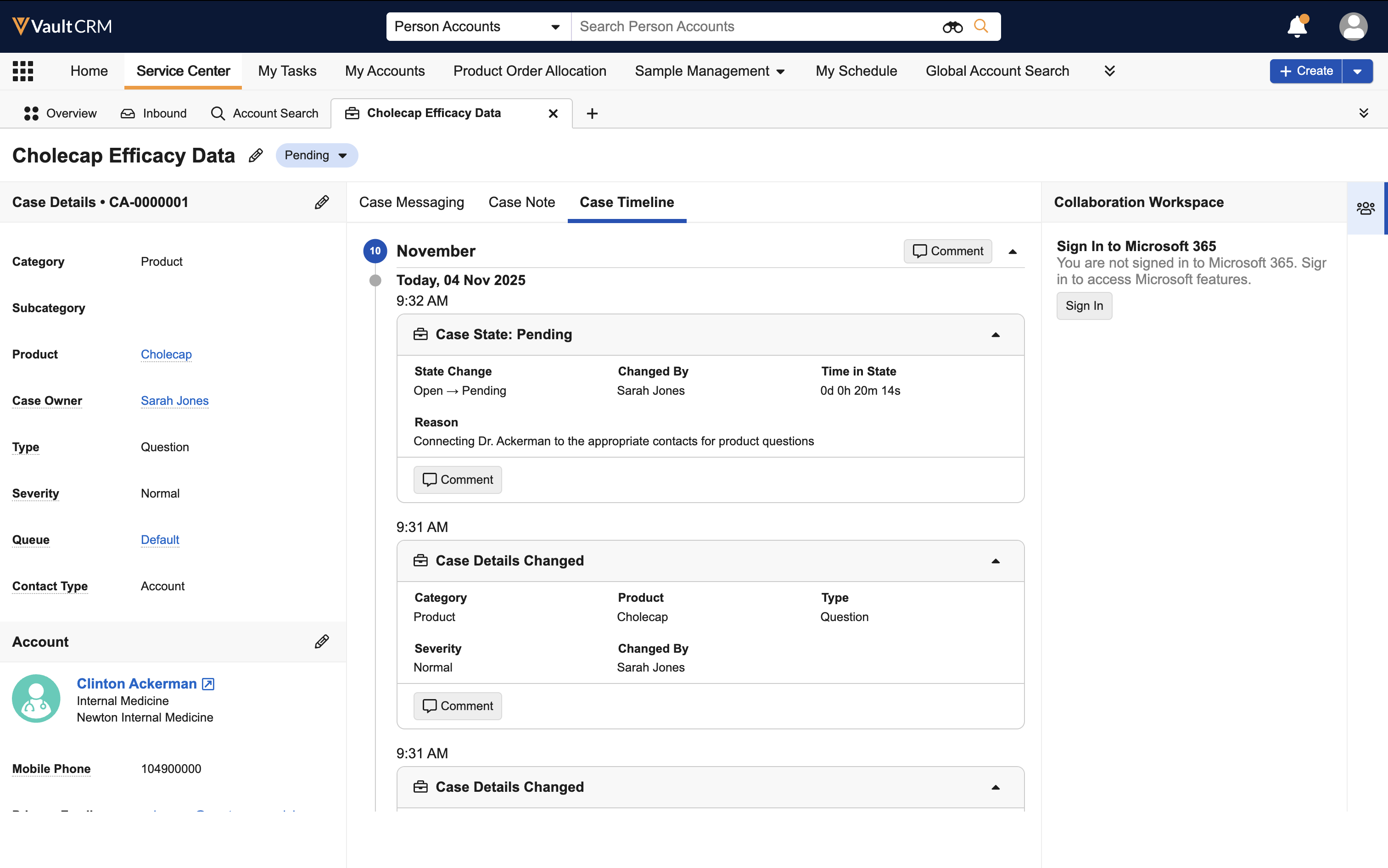Open the user profile avatar menu
This screenshot has height=868, width=1388.
1353,27
